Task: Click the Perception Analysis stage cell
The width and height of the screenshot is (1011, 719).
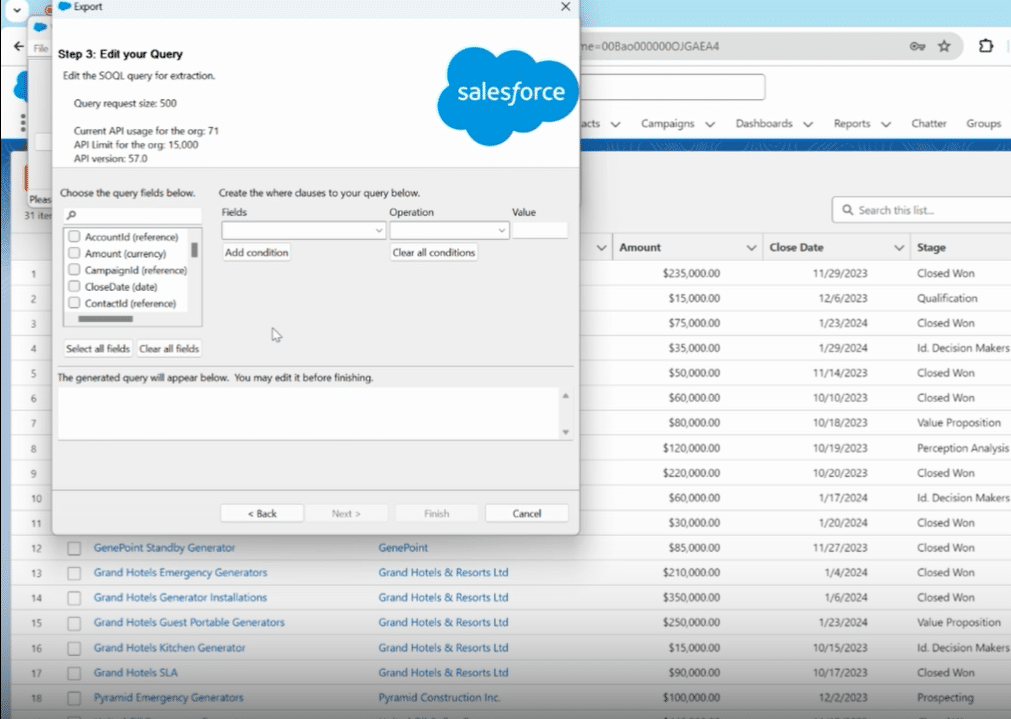Action: pyautogui.click(x=962, y=448)
